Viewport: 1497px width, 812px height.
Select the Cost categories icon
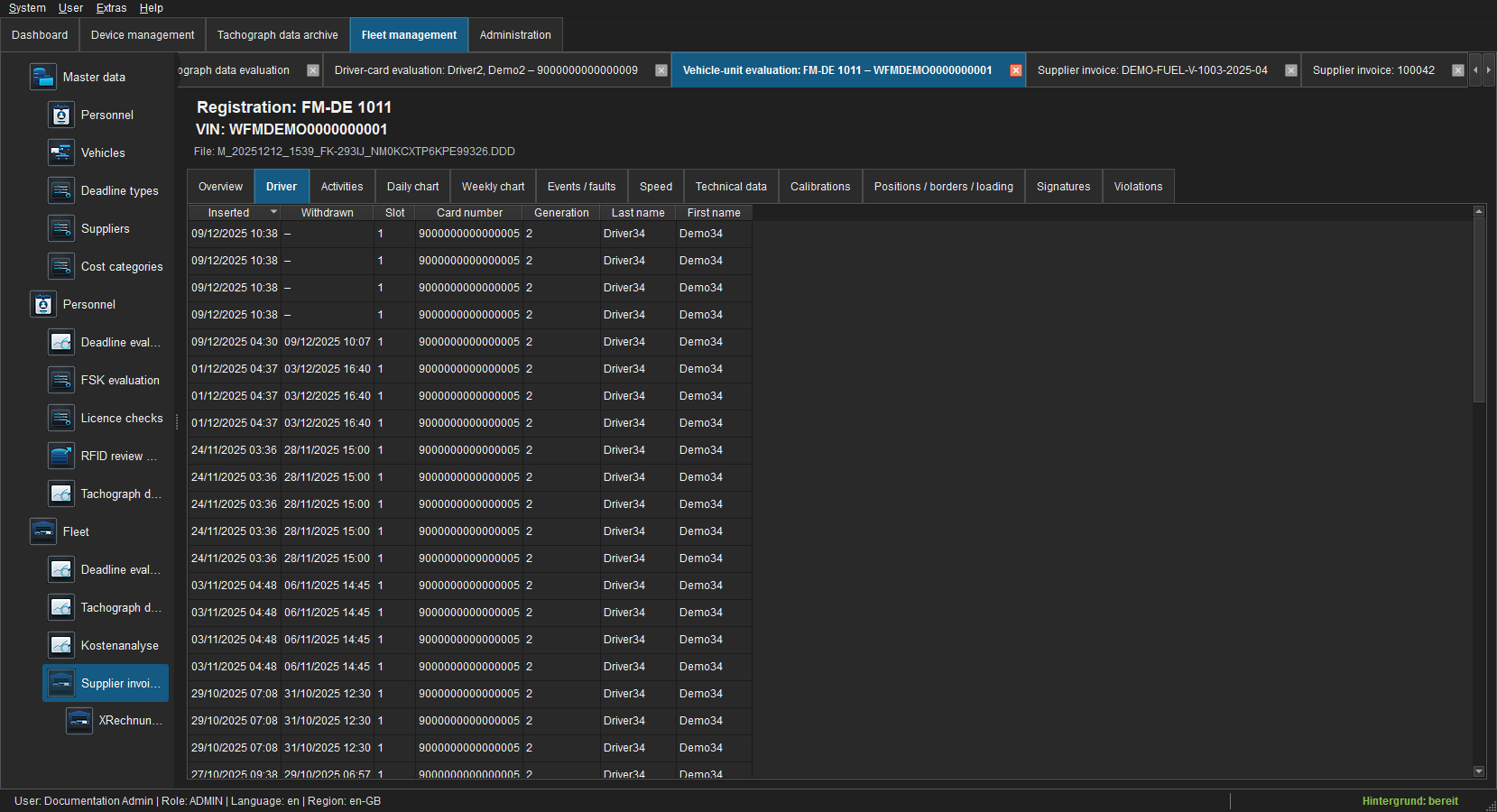(x=61, y=266)
